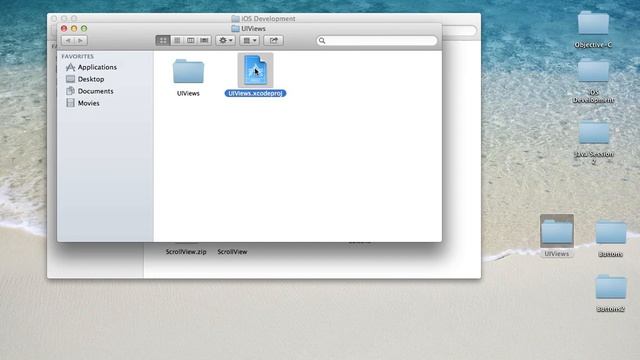Image resolution: width=640 pixels, height=360 pixels.
Task: Click the FAVORITES sidebar heading
Action: 78,56
